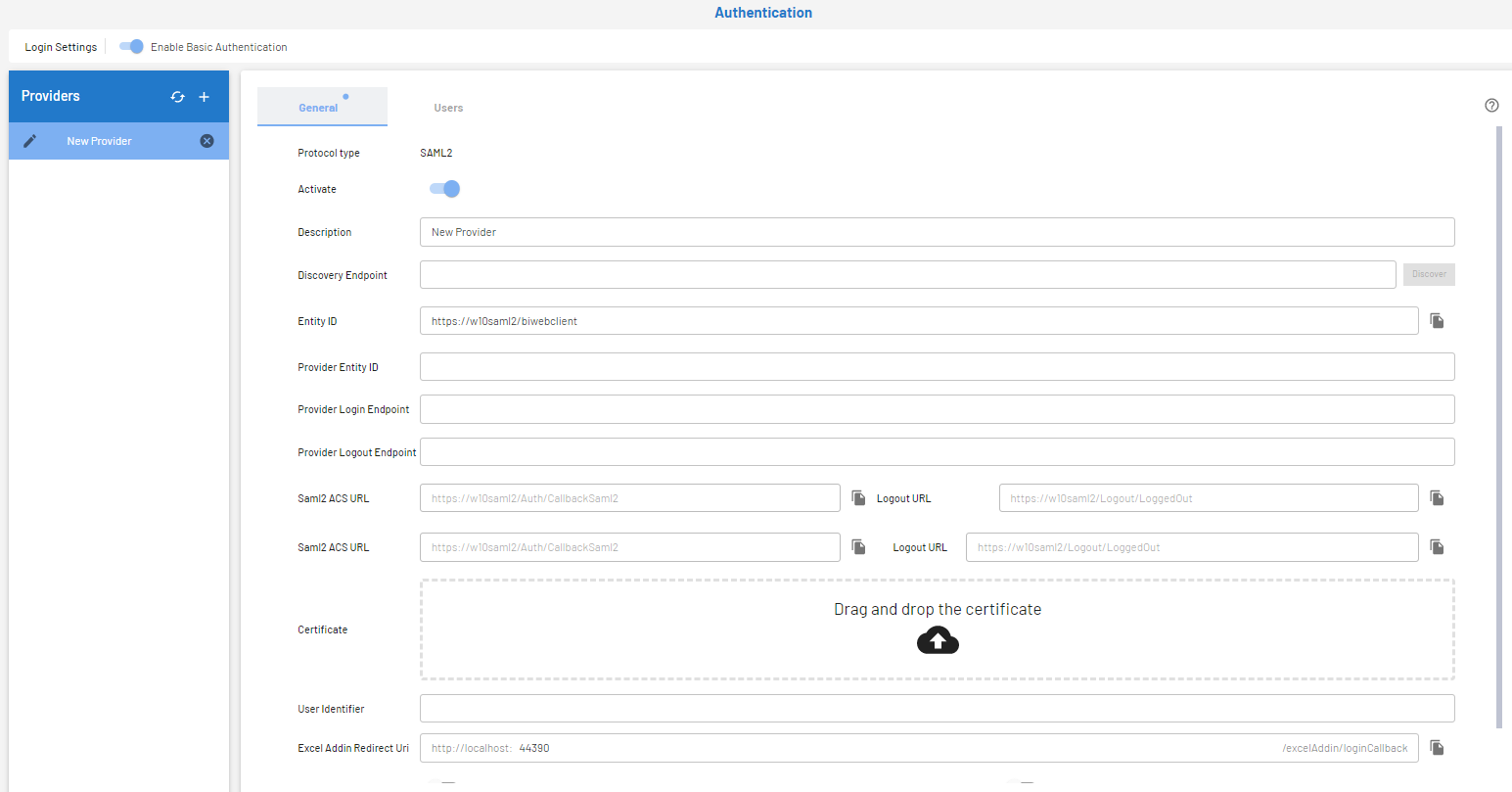
Task: Click into the Description field
Action: (x=937, y=232)
